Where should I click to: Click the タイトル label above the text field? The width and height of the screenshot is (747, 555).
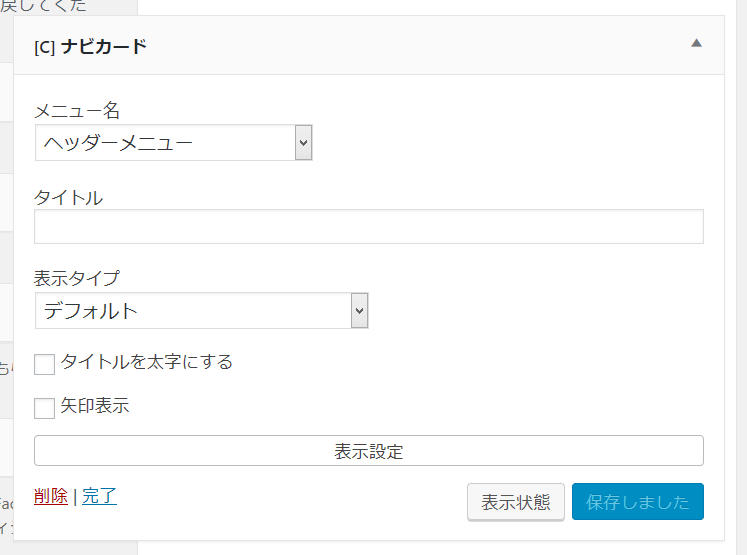click(68, 197)
